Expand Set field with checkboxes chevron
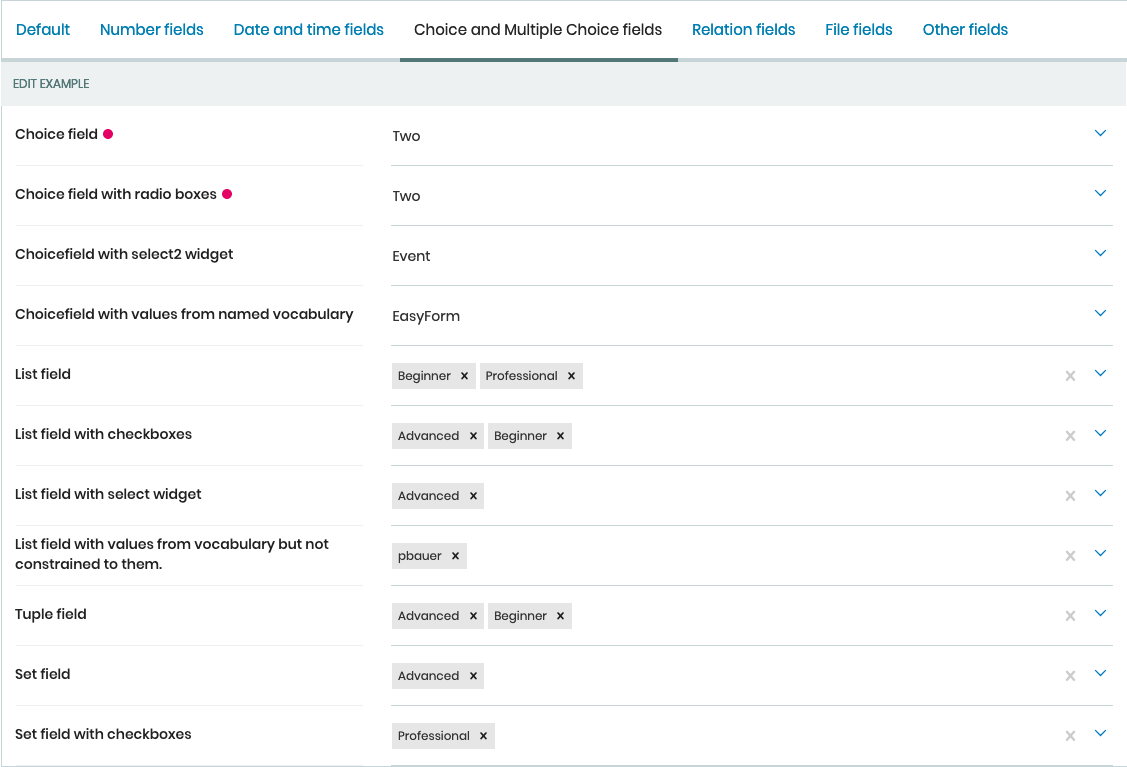Viewport: 1127px width, 767px height. 1100,733
